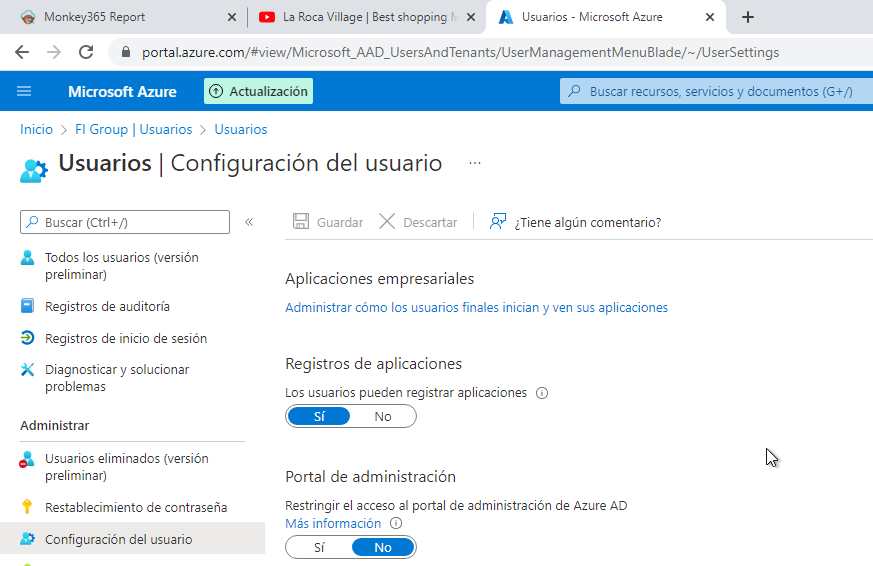Set admin portal restriction toggle to Sí

[319, 547]
